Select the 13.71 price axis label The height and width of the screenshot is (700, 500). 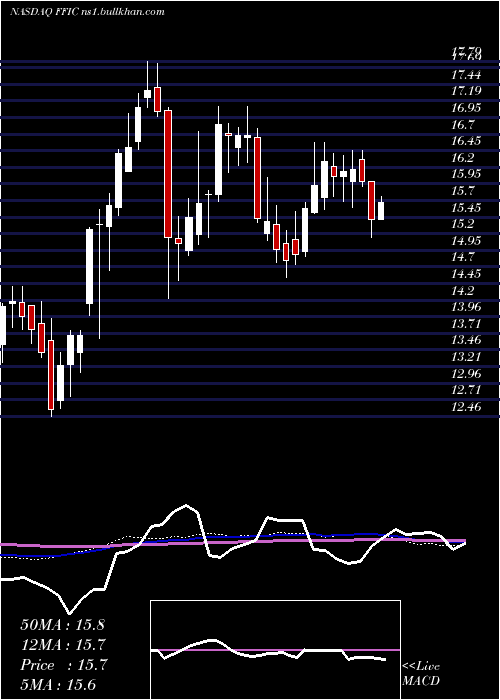coord(466,324)
